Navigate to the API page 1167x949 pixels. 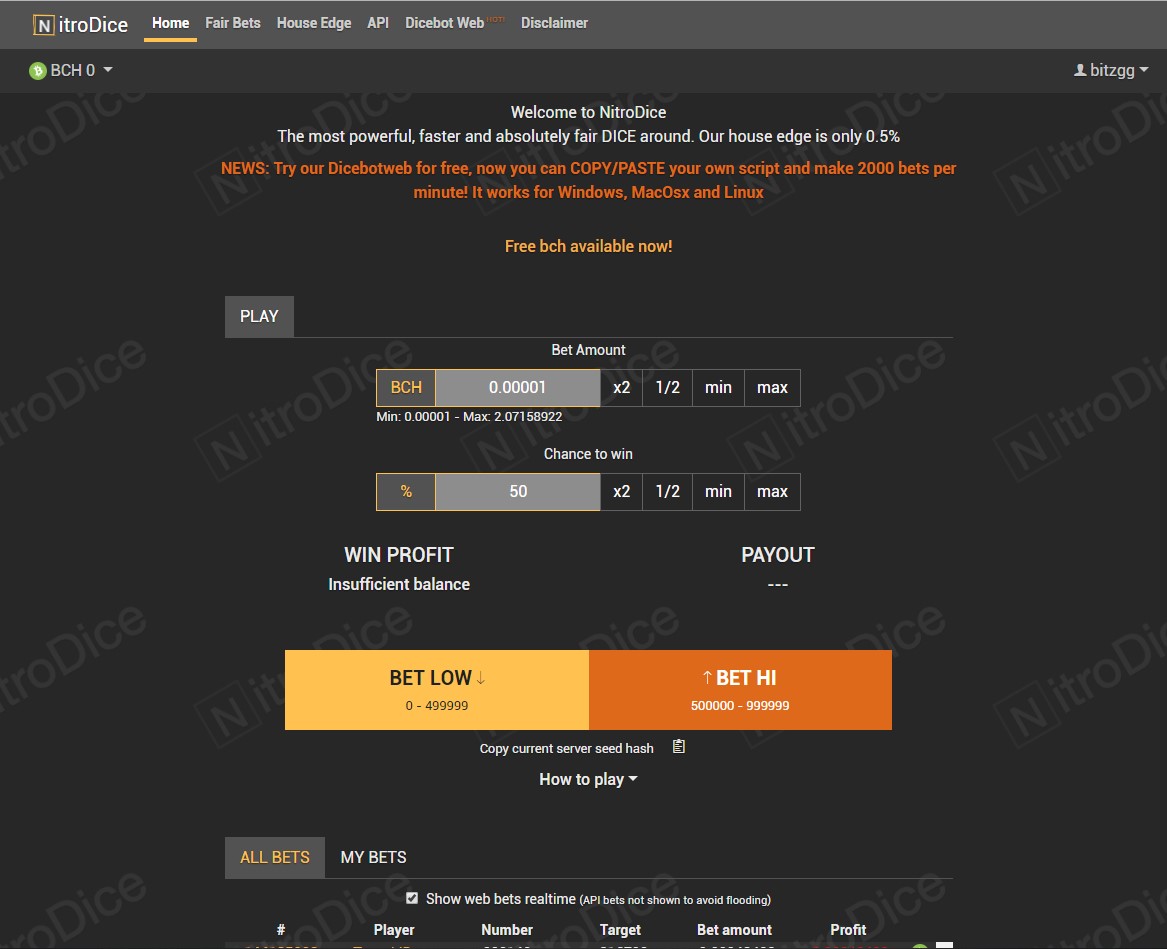coord(378,23)
